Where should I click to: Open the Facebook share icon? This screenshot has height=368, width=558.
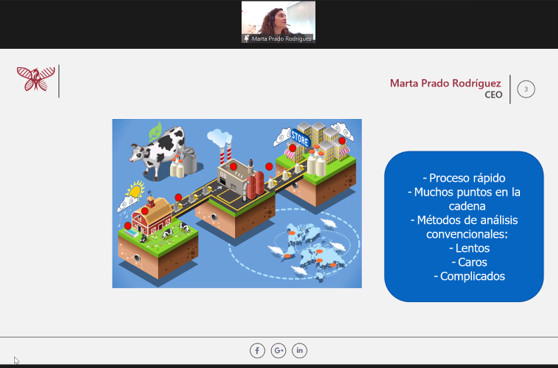click(257, 351)
